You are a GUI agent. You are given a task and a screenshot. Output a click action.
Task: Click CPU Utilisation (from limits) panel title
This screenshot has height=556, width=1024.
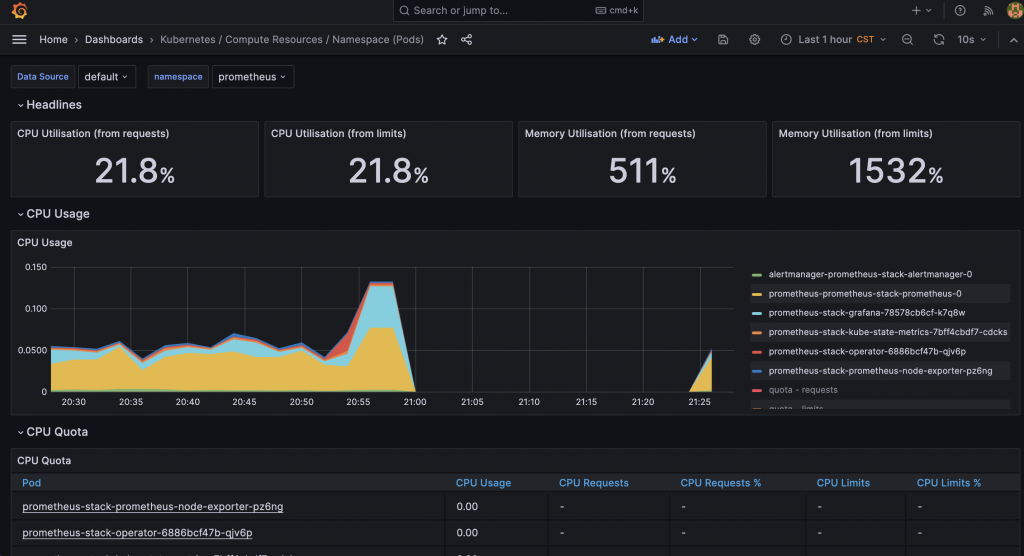pyautogui.click(x=338, y=133)
